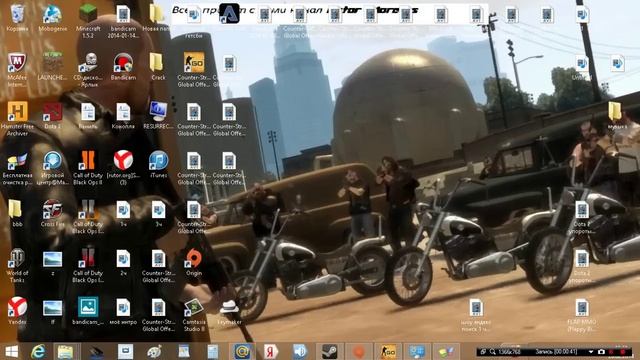640x360 pixels.
Task: Launch the Bandicam shortcut with red circle
Action: point(123,66)
